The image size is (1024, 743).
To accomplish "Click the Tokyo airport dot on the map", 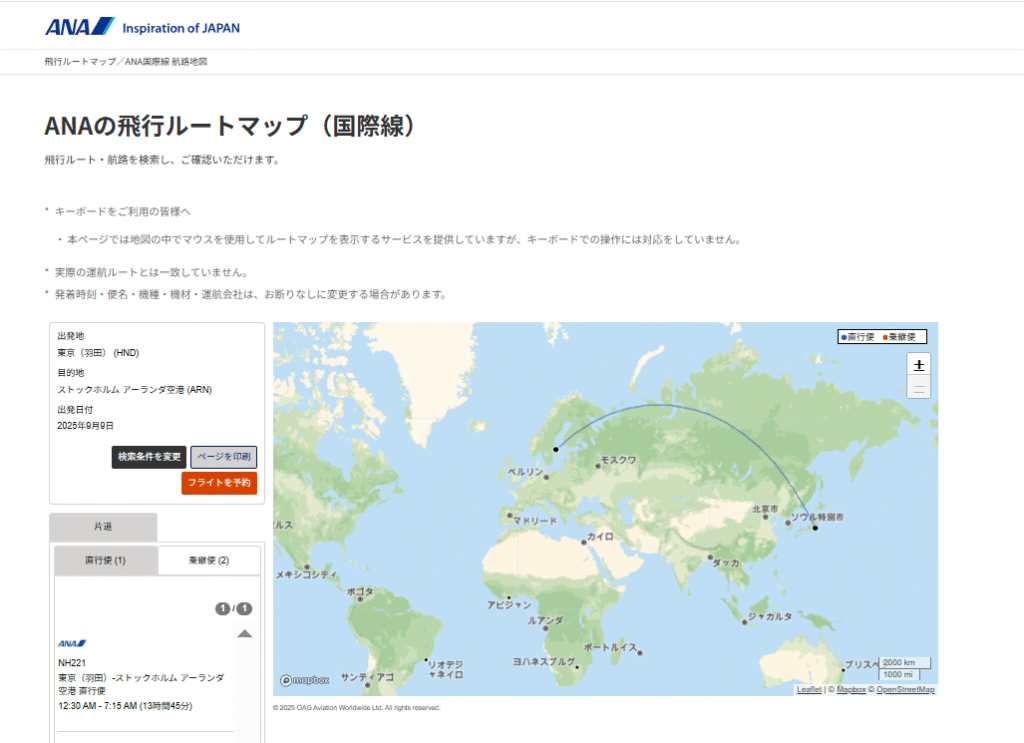I will pyautogui.click(x=815, y=528).
